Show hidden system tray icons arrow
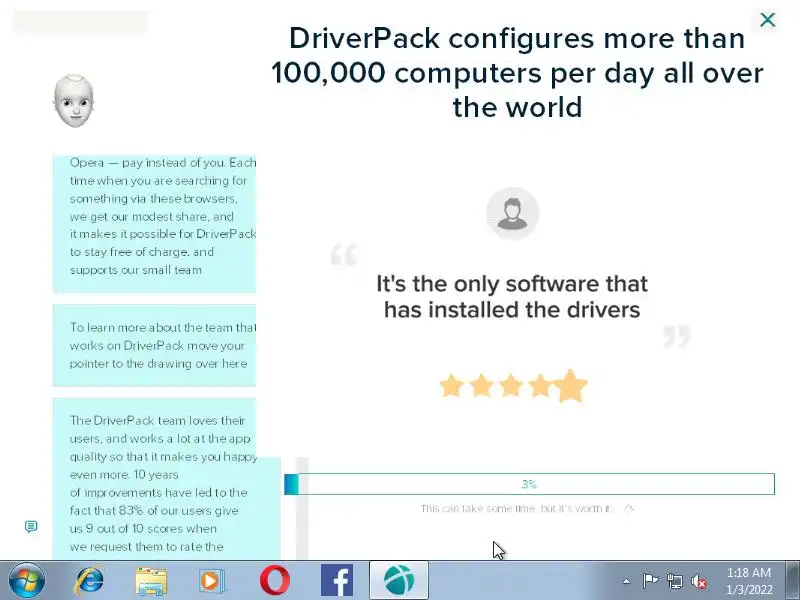Screen dimensions: 800x600 pos(626,581)
